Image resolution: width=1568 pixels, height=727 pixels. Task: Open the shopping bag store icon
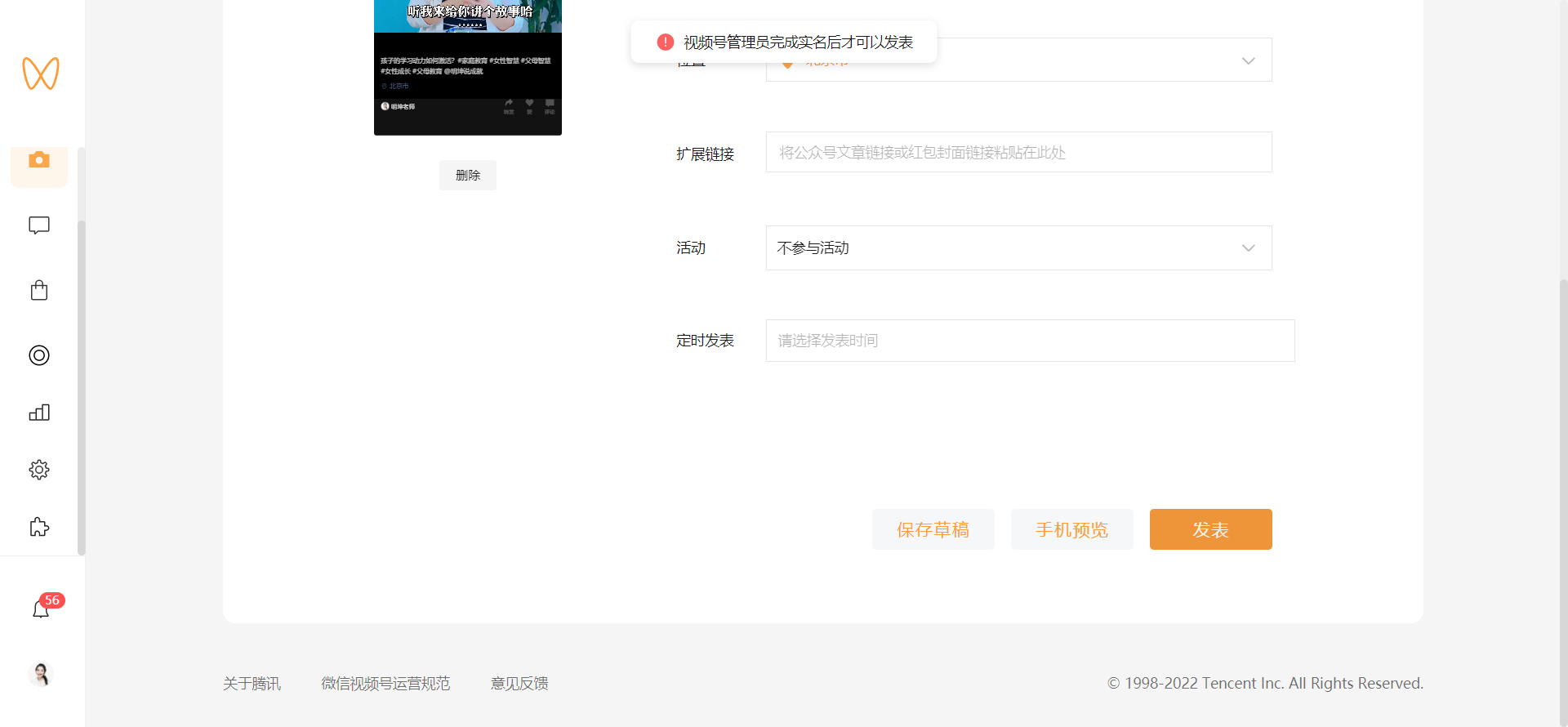39,290
